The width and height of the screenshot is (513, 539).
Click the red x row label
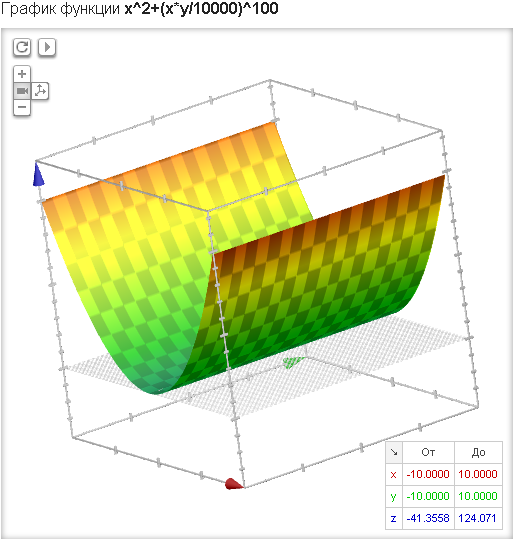(394, 474)
